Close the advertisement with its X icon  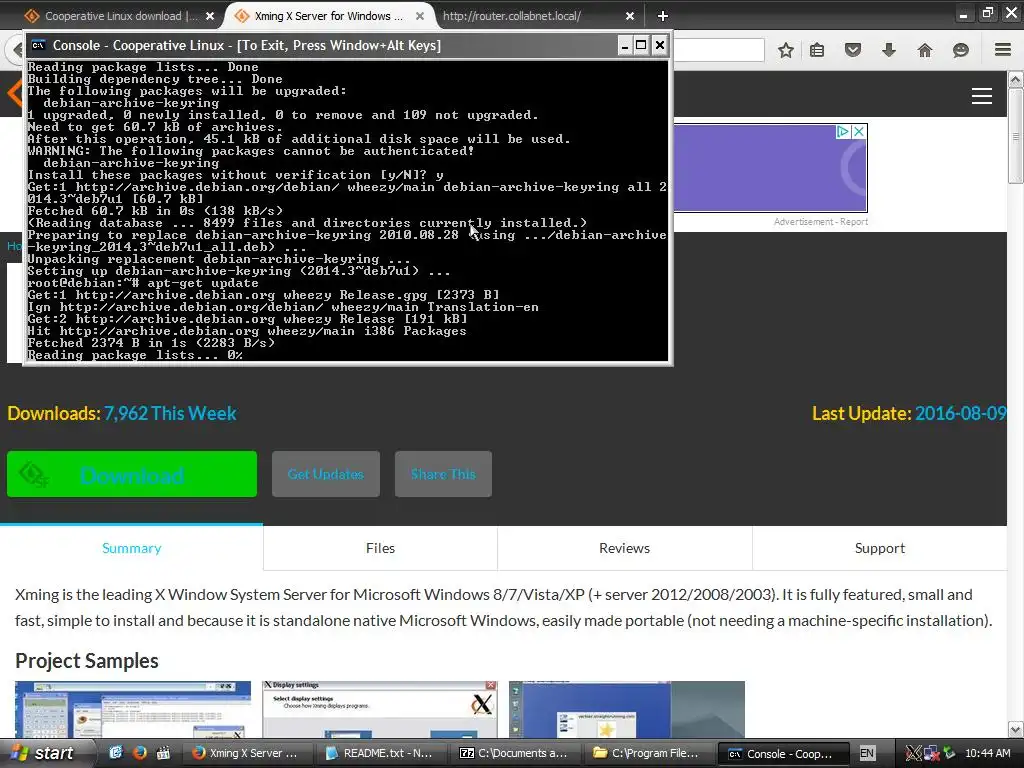coord(859,131)
